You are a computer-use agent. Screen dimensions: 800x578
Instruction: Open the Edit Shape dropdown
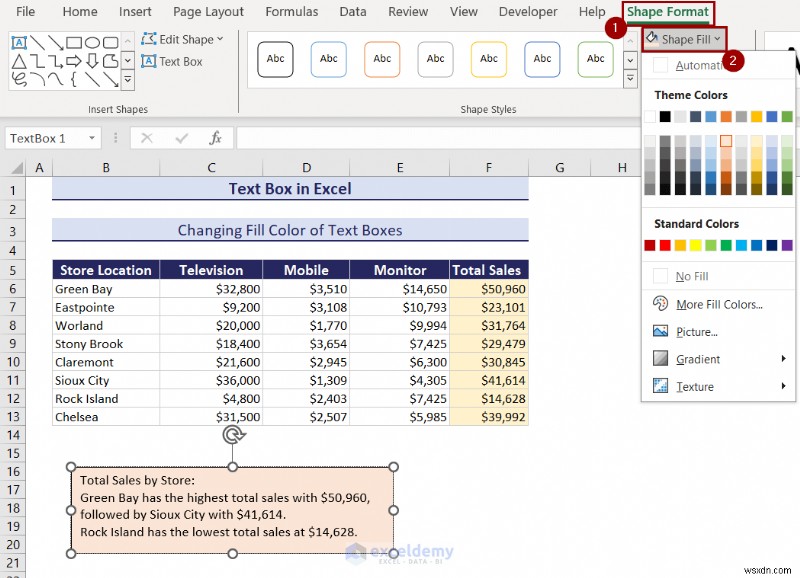pyautogui.click(x=183, y=39)
